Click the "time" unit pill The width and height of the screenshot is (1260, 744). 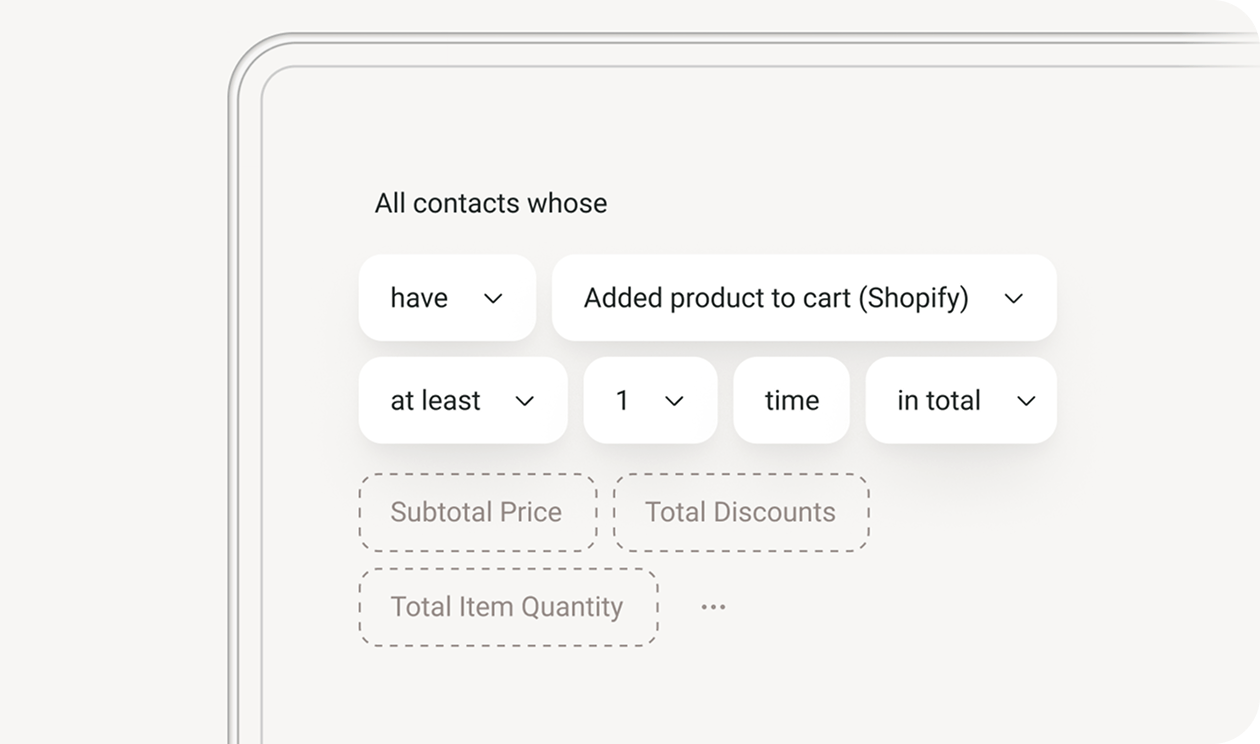coord(791,401)
